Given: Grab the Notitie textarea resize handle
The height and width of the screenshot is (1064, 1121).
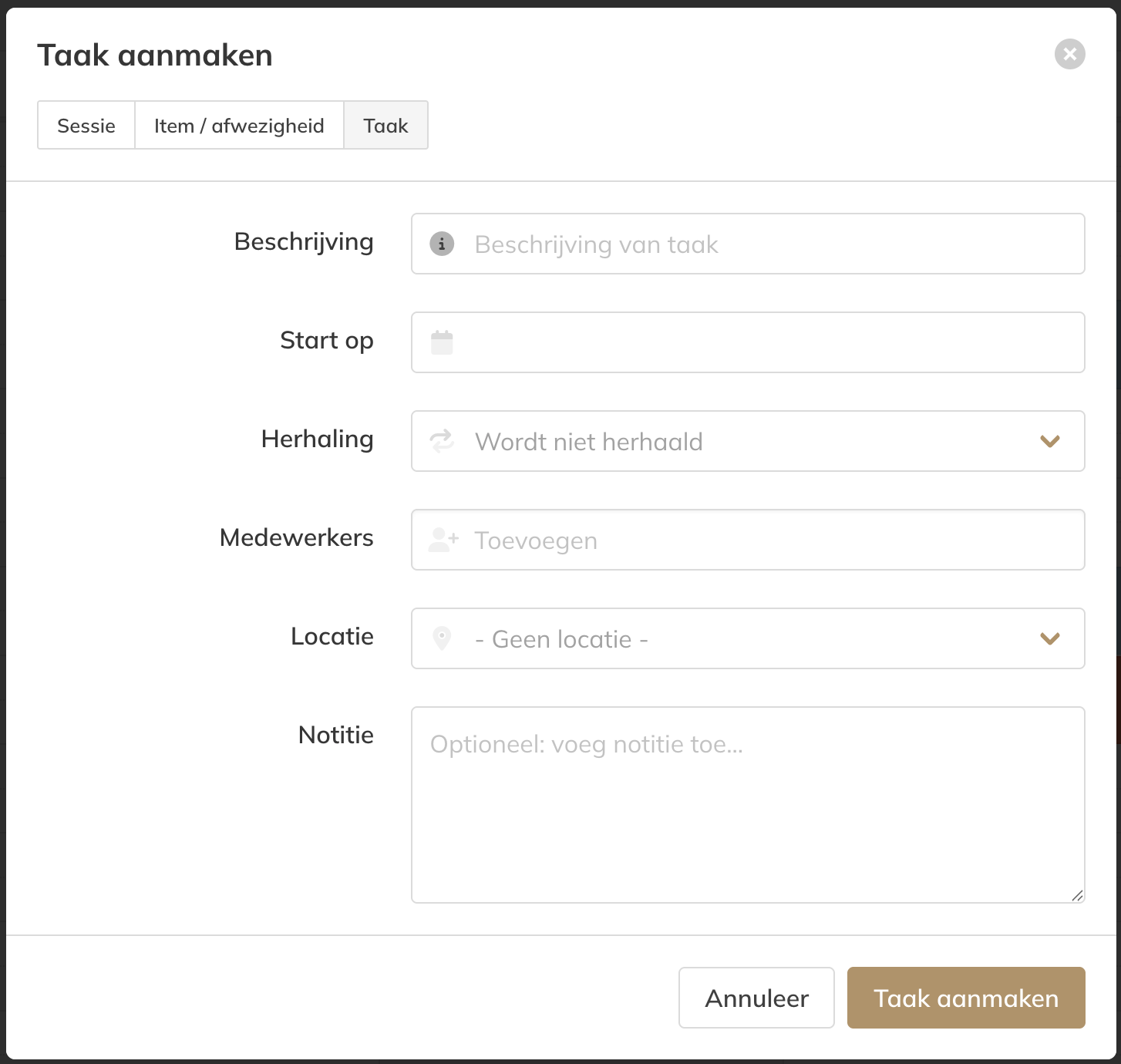Looking at the screenshot, I should [1077, 895].
